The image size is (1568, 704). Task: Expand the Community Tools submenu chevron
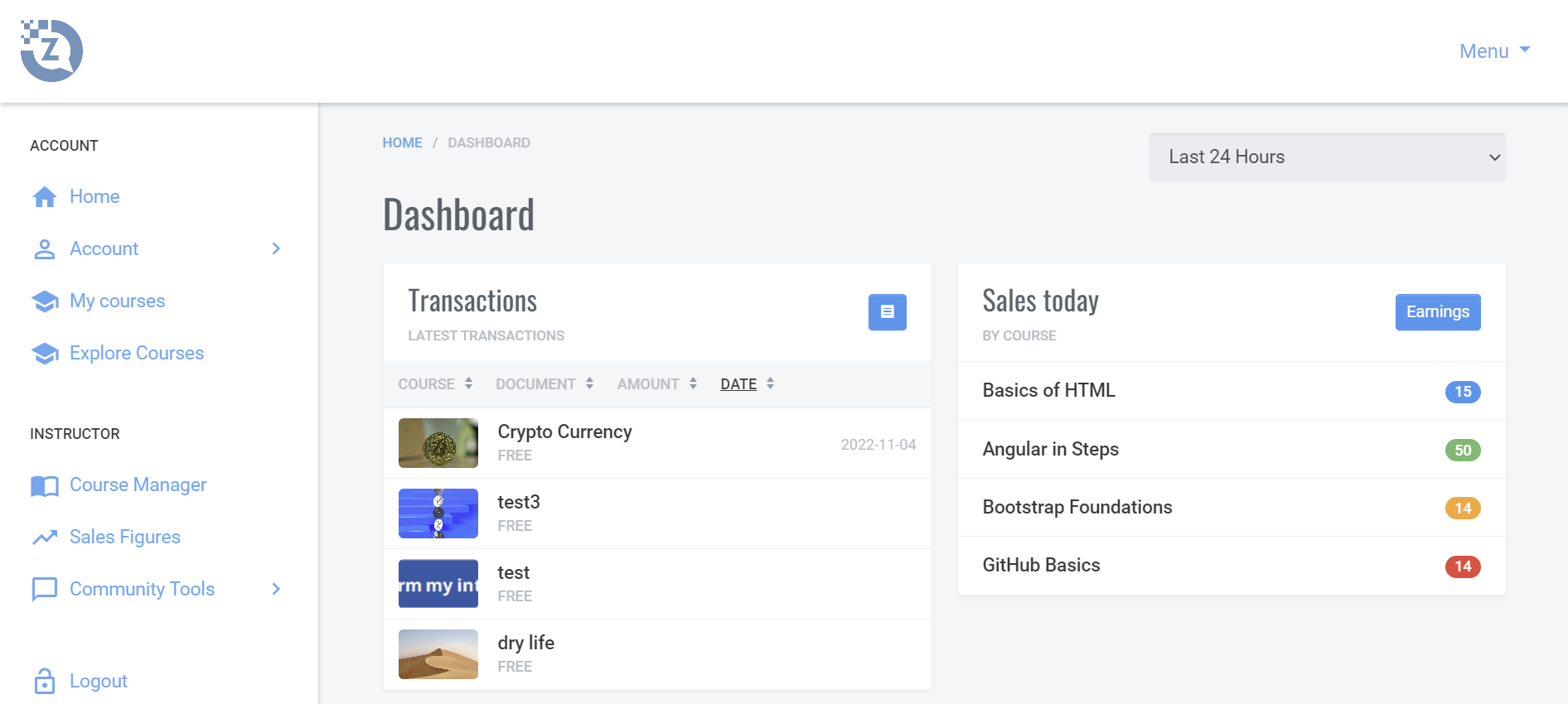point(276,589)
